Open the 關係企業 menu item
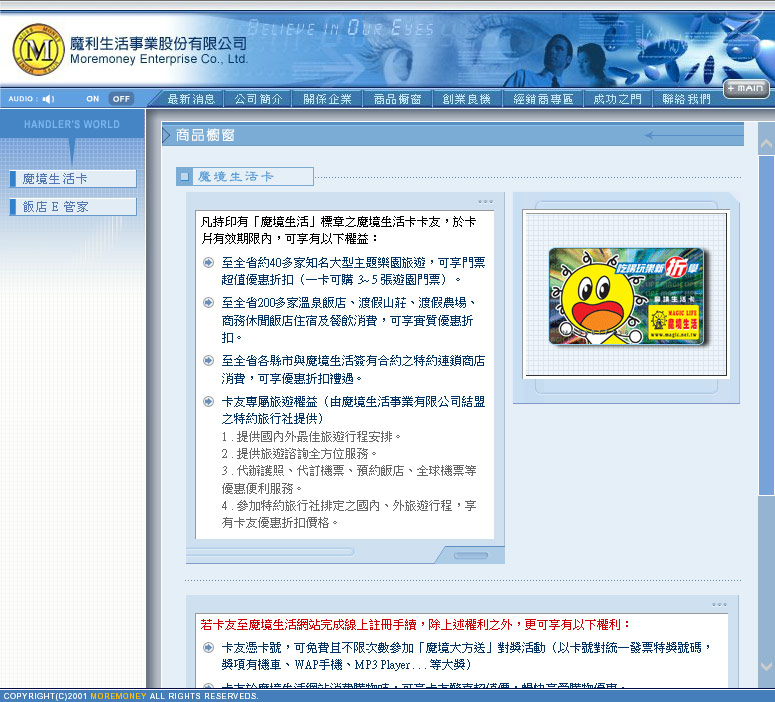775x702 pixels. tap(327, 99)
